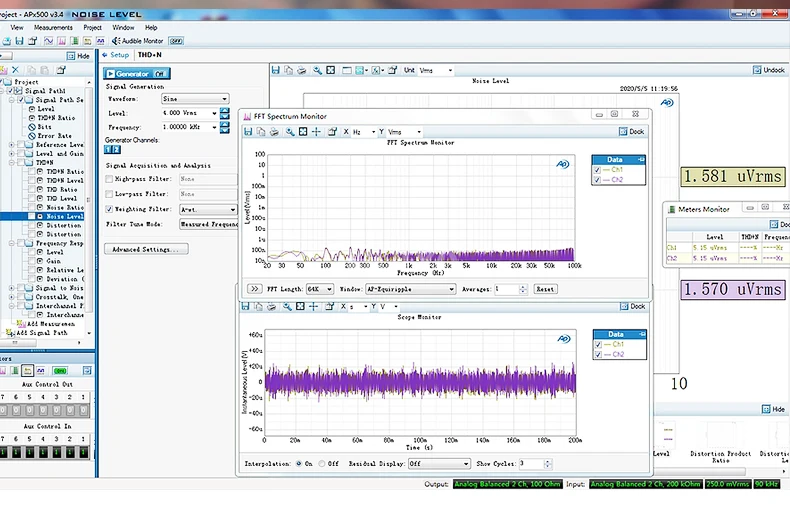Open the Window menu

click(x=123, y=28)
